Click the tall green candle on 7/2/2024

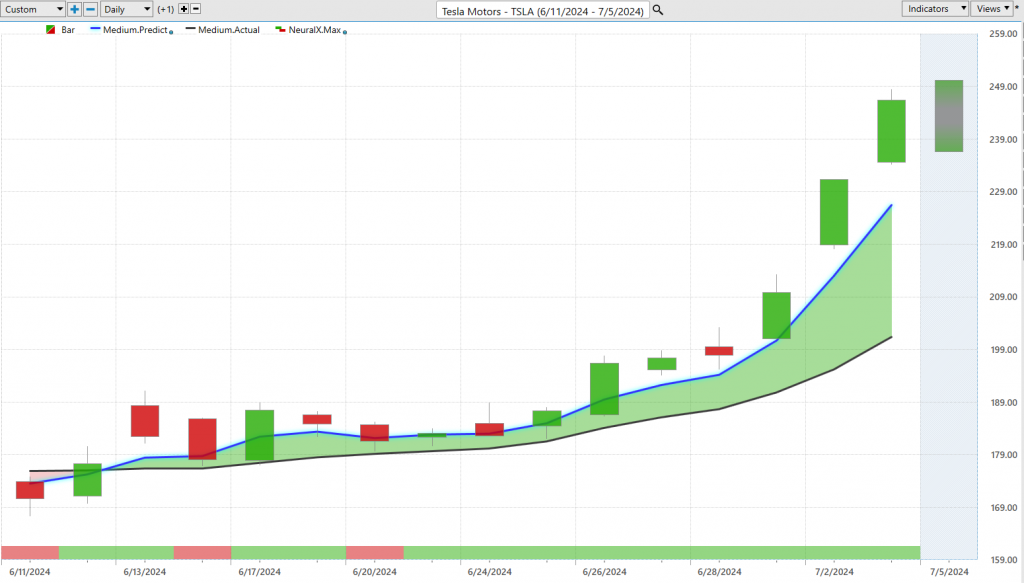(834, 212)
